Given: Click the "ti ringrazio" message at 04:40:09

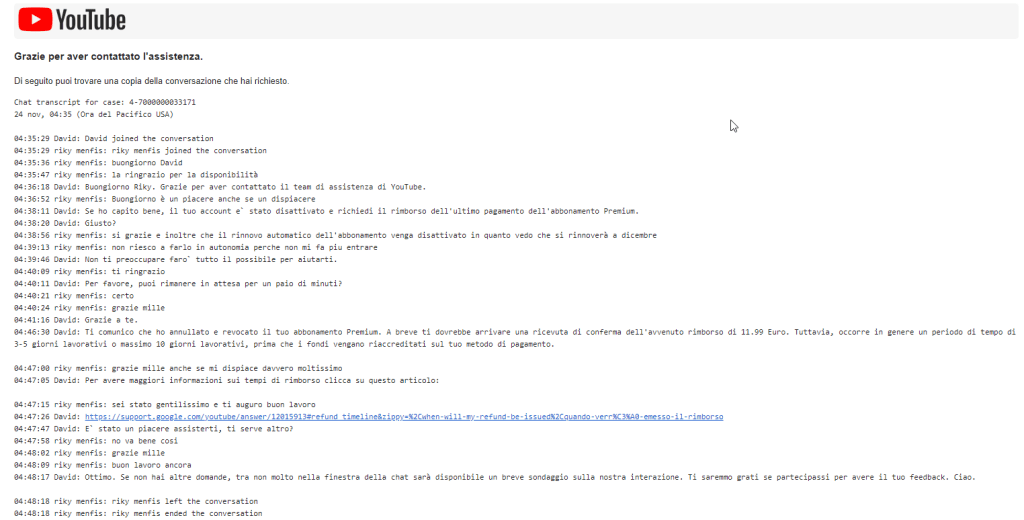Looking at the screenshot, I should (x=107, y=271).
